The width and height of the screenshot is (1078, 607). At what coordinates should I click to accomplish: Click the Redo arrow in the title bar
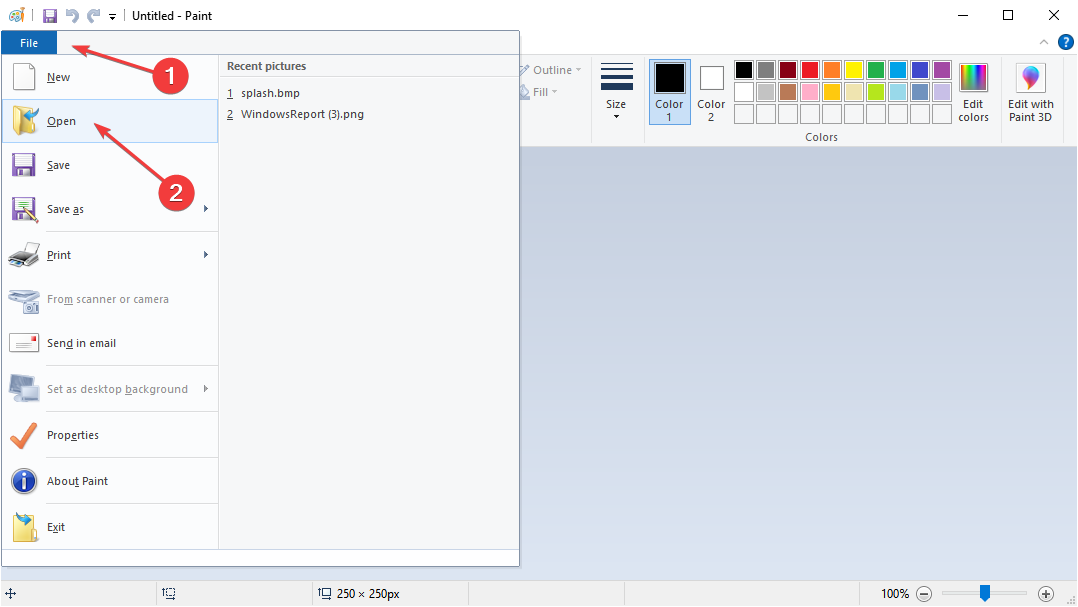click(x=94, y=16)
